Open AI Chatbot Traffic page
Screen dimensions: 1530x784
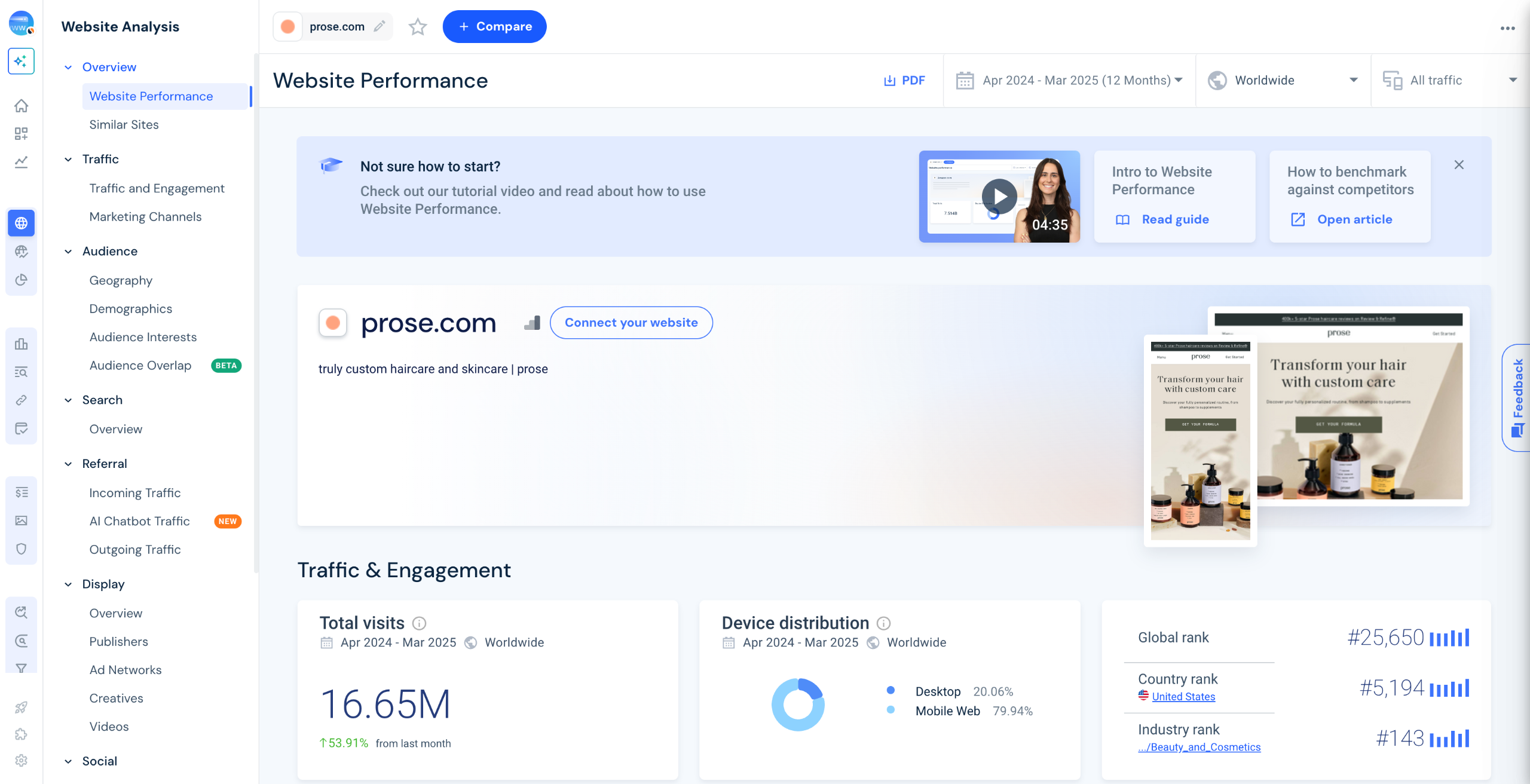point(139,521)
